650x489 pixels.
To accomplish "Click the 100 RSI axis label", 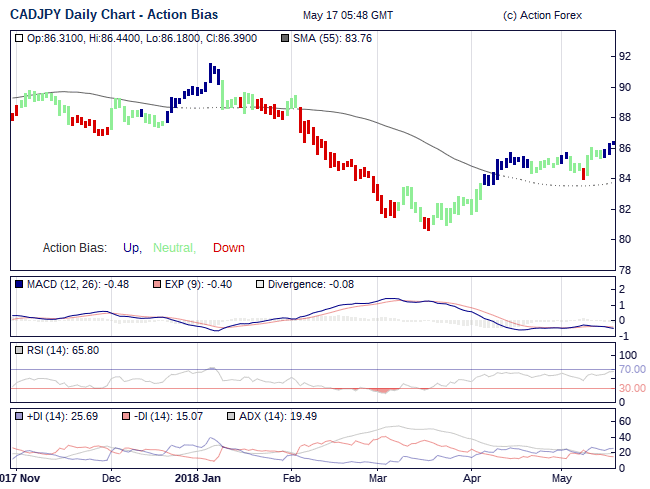I will [x=628, y=355].
